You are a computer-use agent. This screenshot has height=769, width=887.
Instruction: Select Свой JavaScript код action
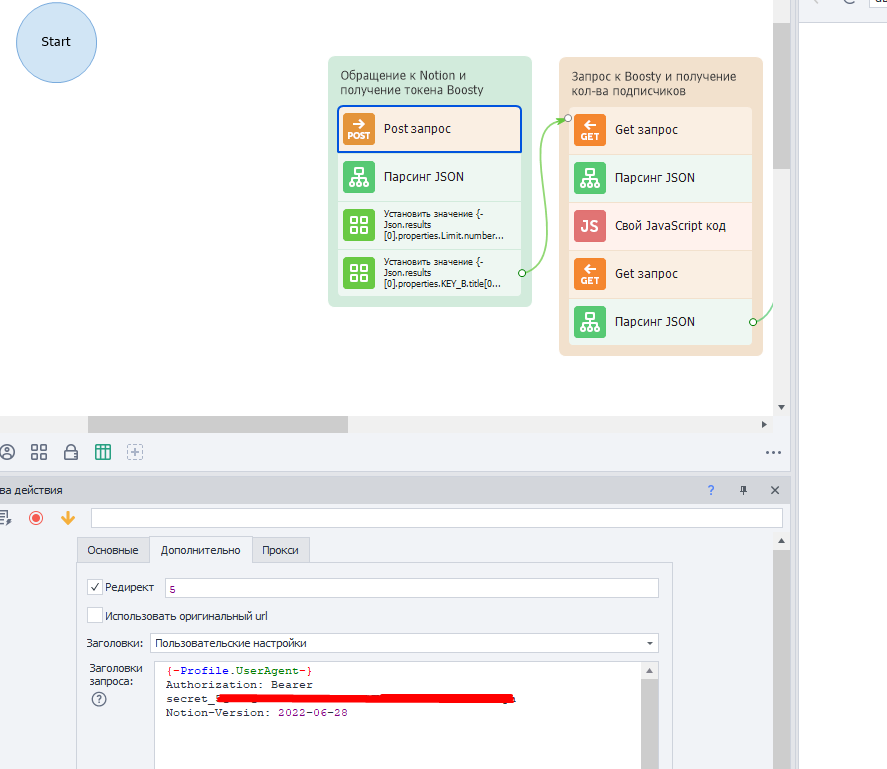tap(660, 226)
